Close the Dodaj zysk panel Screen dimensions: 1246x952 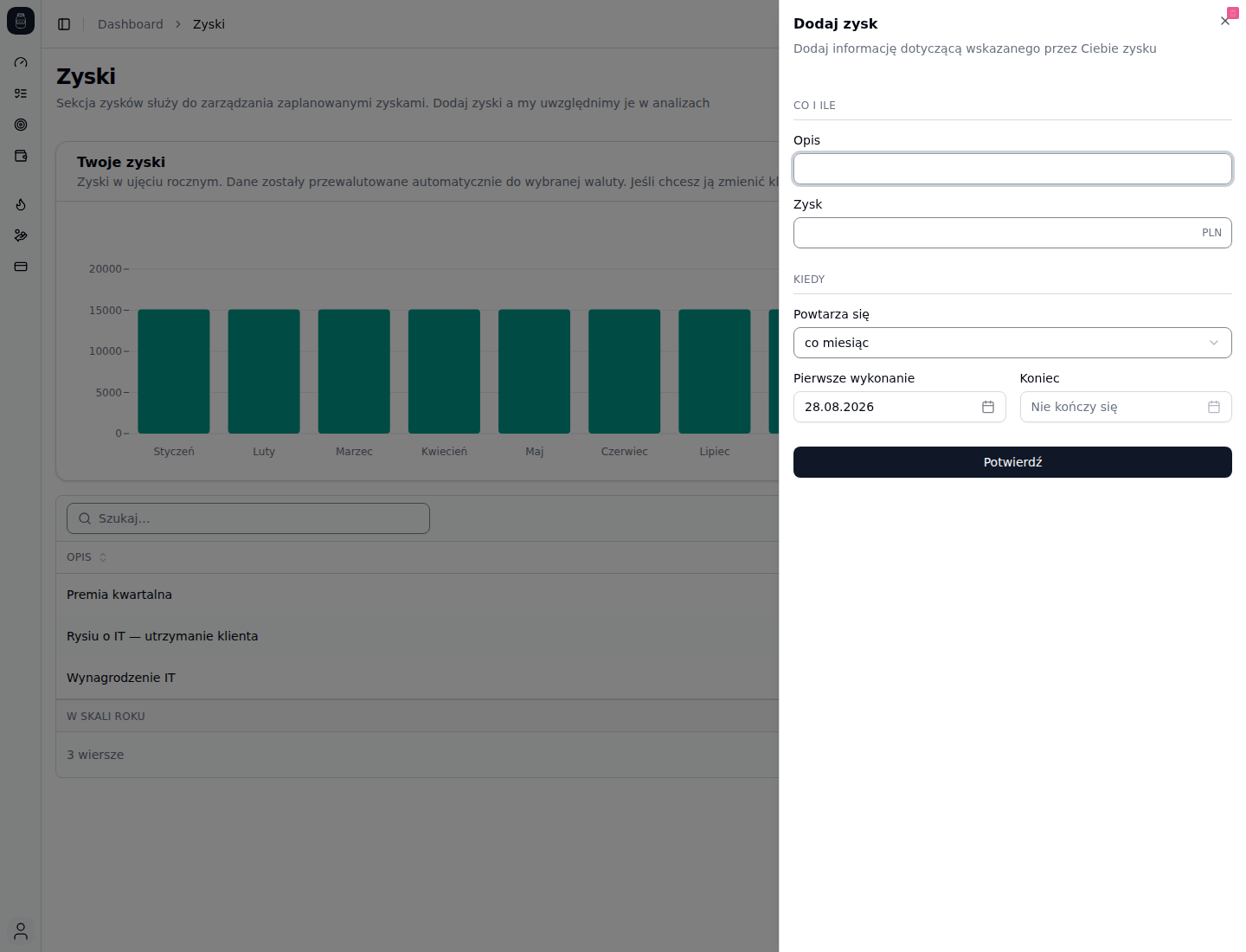pyautogui.click(x=1225, y=21)
